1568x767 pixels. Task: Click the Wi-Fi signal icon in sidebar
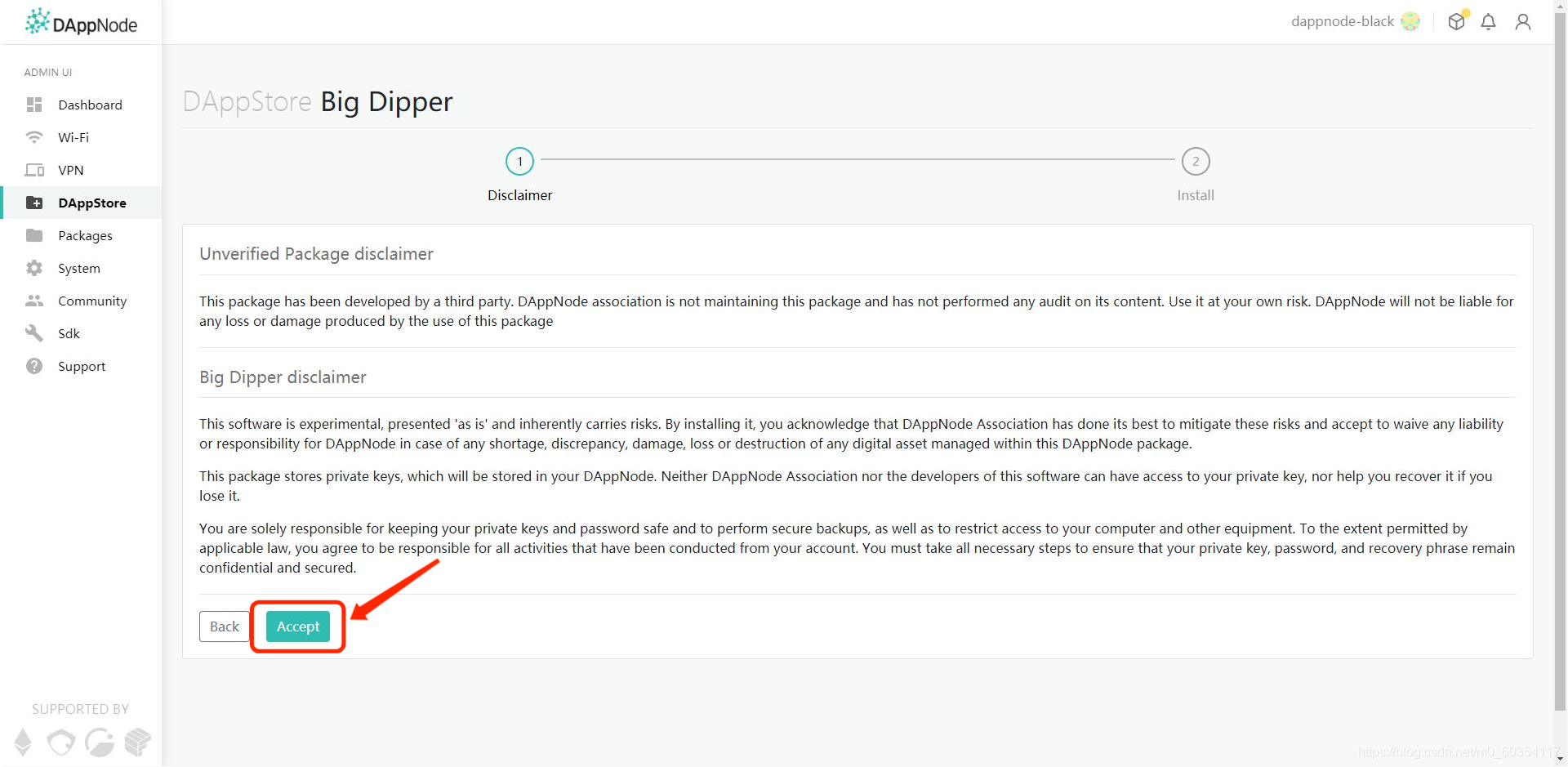click(x=34, y=137)
